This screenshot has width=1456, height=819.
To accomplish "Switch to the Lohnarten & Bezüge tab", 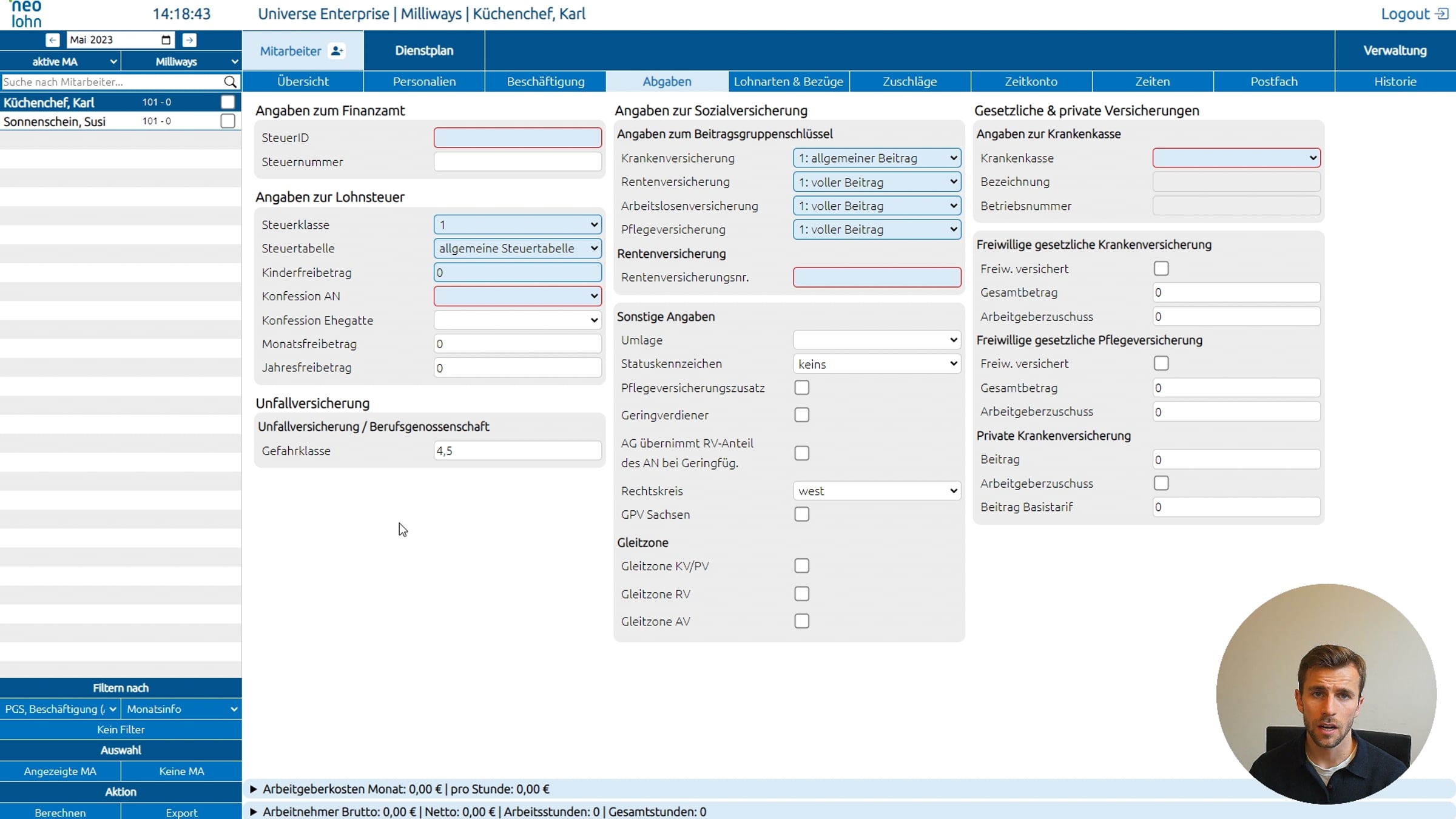I will click(789, 81).
